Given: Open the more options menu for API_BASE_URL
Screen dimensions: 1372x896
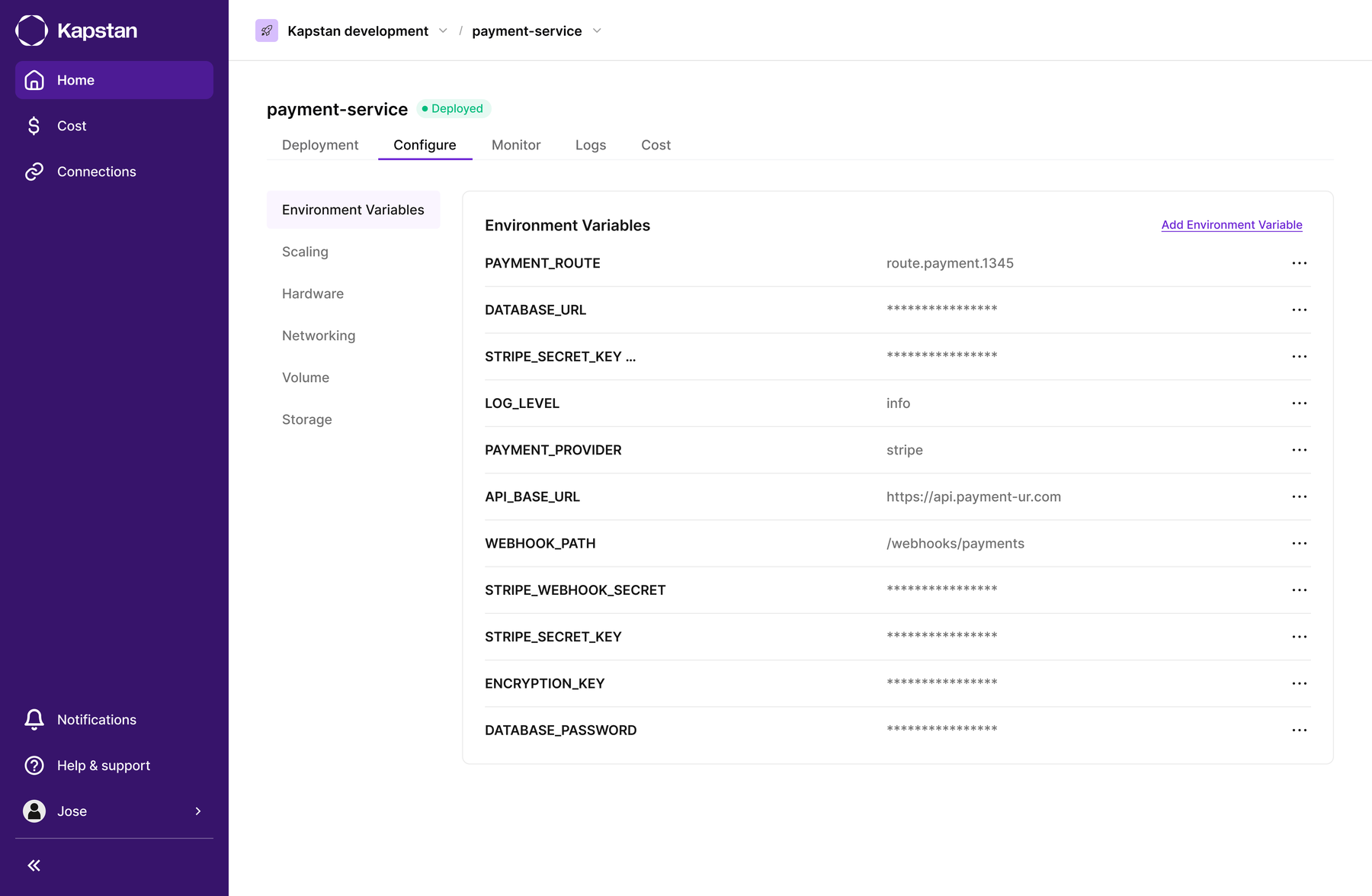Looking at the screenshot, I should tap(1300, 496).
